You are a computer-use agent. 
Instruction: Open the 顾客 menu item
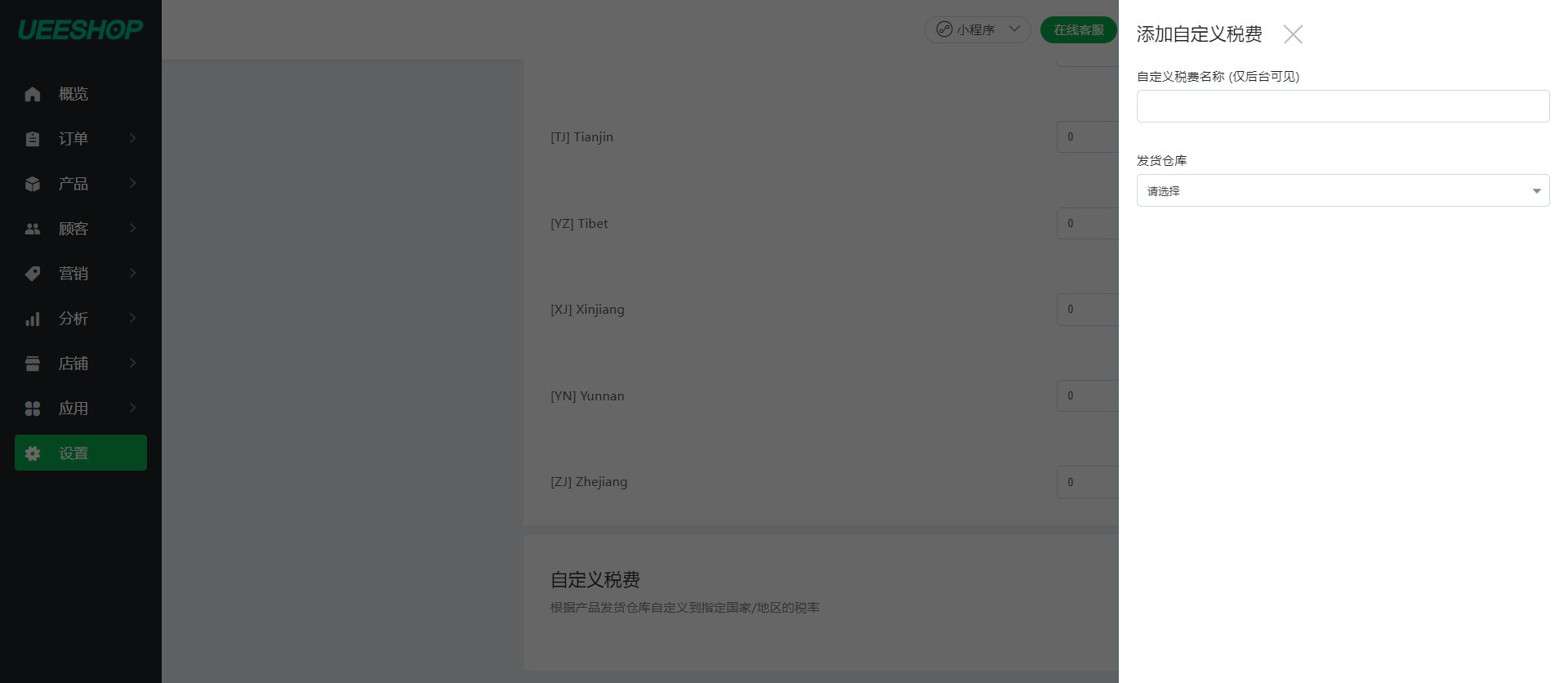coord(81,229)
